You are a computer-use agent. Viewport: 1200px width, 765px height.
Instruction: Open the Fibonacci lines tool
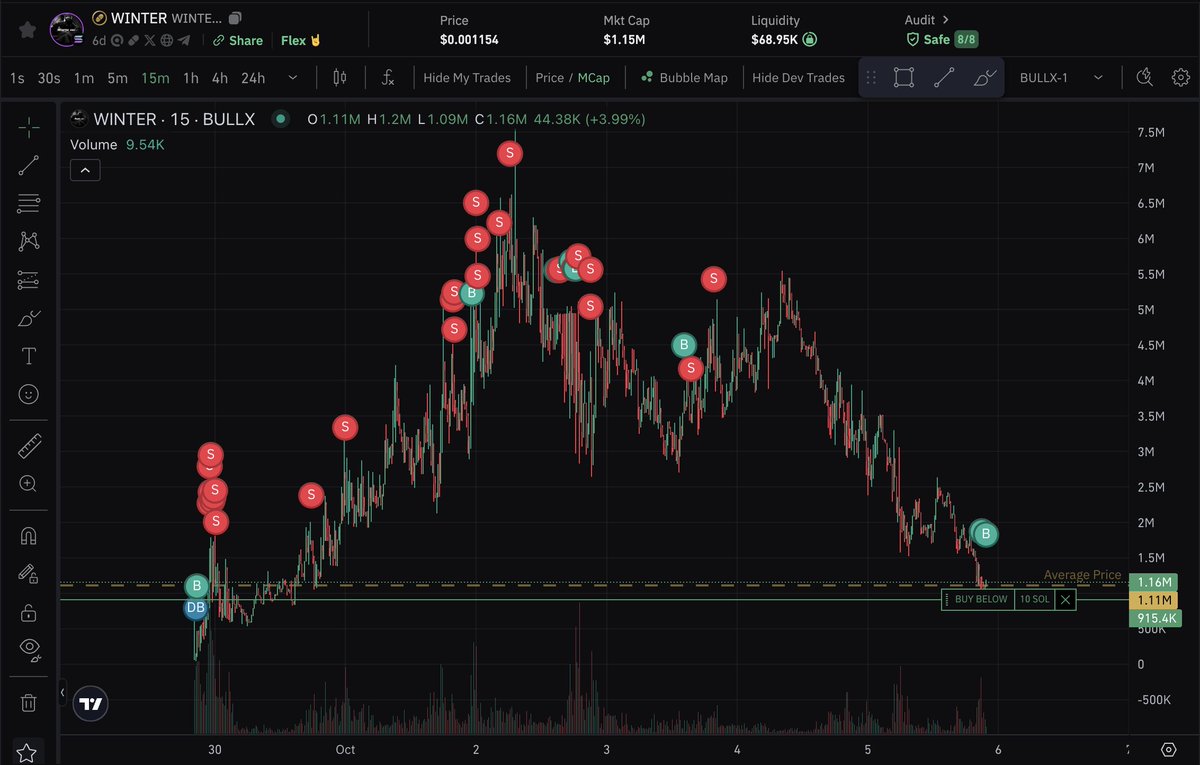click(x=29, y=204)
